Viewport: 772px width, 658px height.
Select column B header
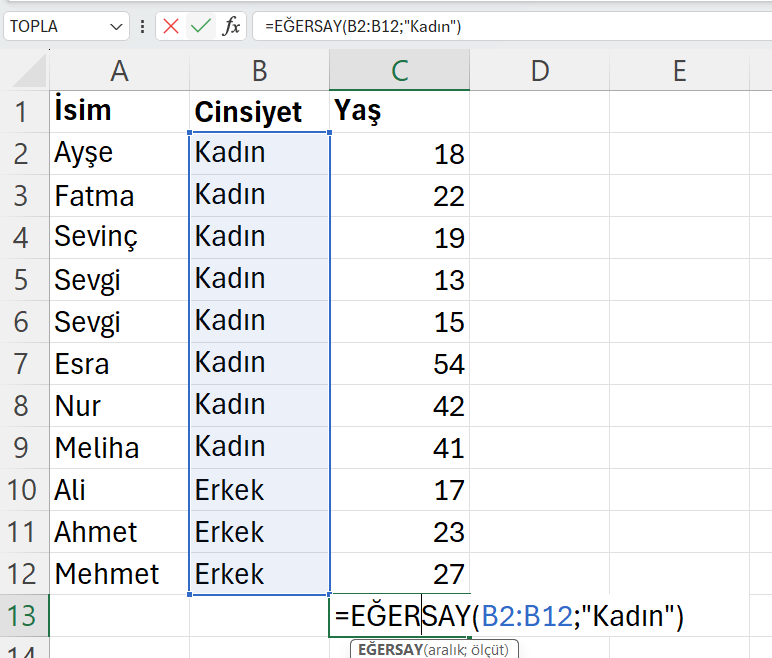(259, 70)
